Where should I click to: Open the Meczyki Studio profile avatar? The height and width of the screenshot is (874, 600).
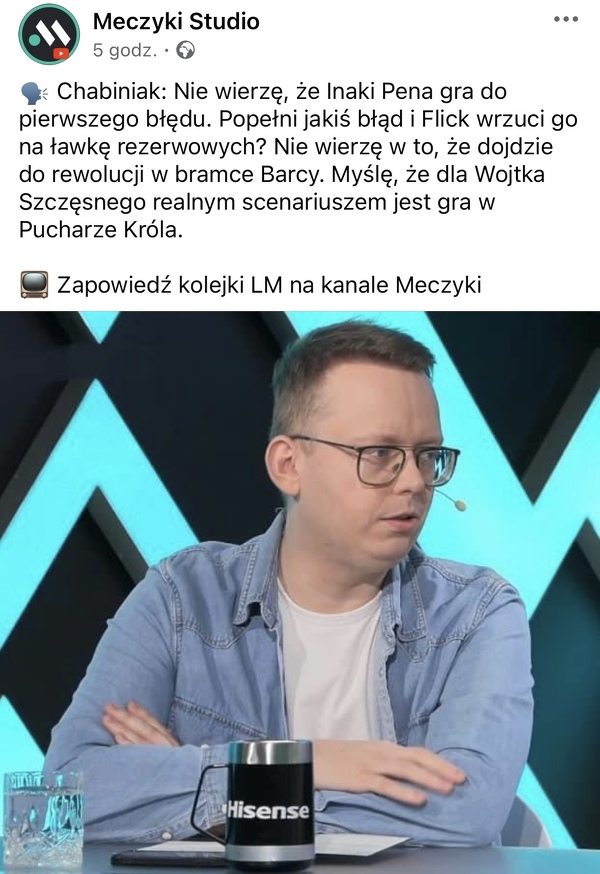pyautogui.click(x=49, y=33)
